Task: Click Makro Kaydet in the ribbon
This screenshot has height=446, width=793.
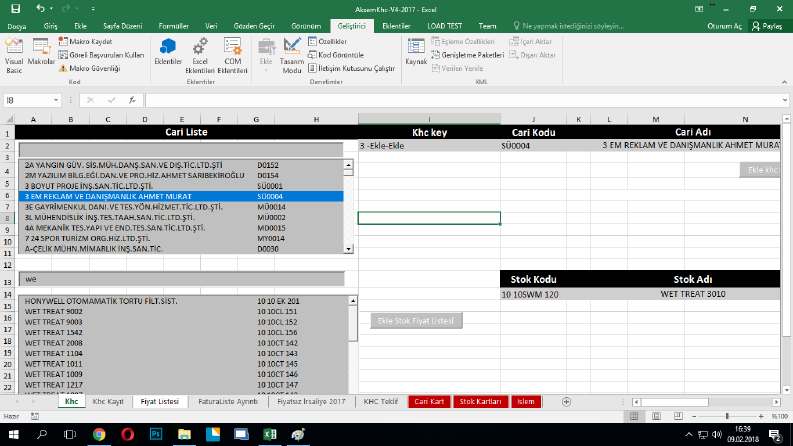Action: (85, 41)
